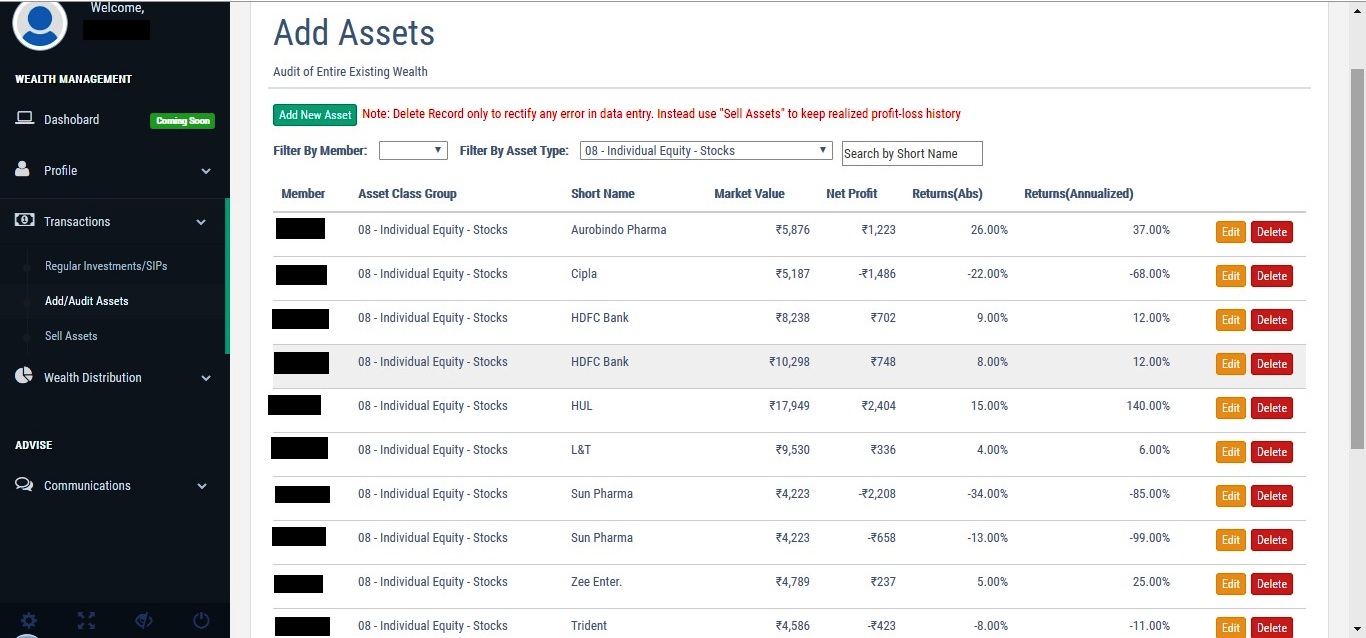Screen dimensions: 1366x638
Task: Click the Wealth Distribution pie chart icon
Action: (24, 376)
